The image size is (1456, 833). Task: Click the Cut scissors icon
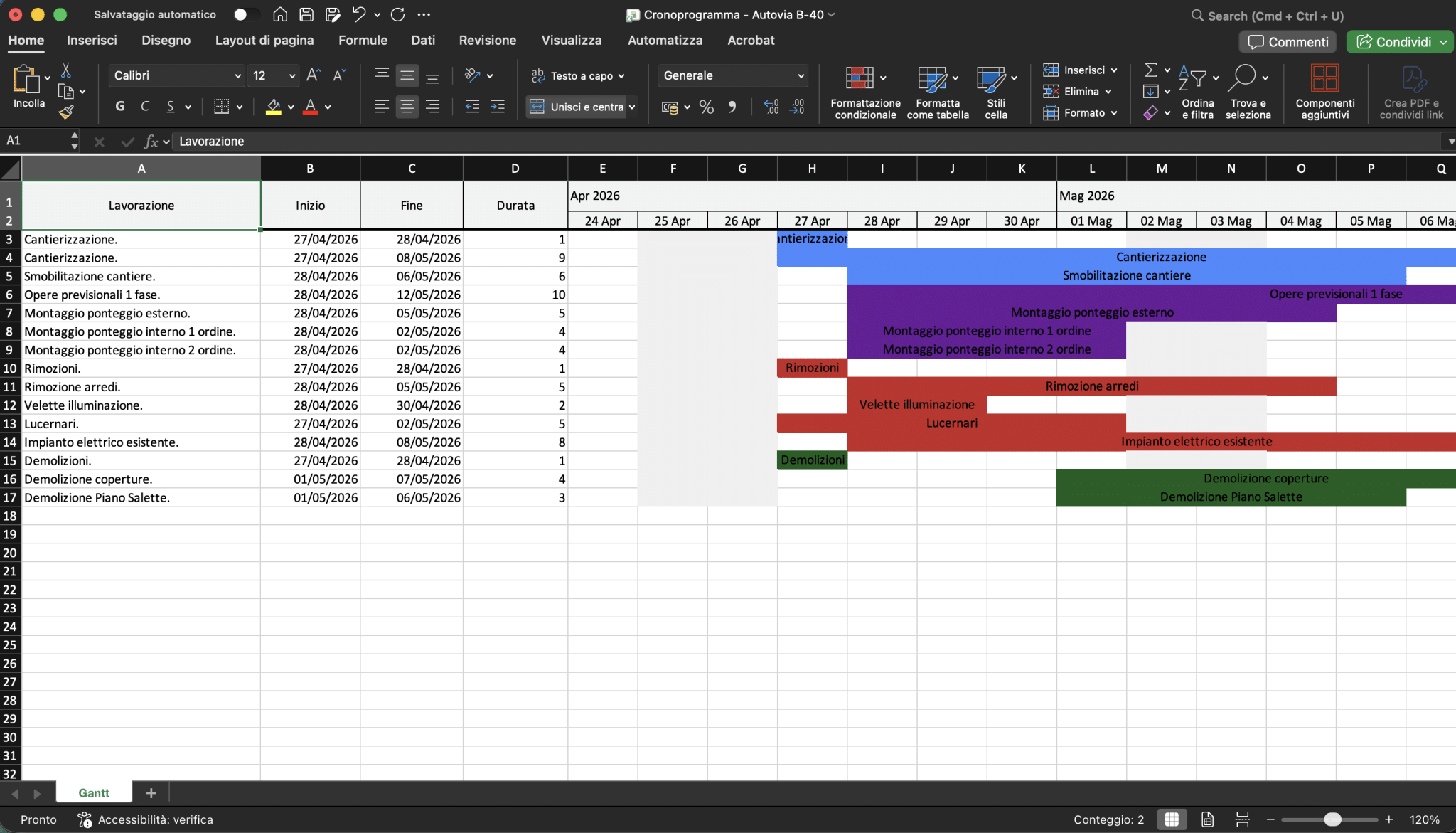coord(66,70)
